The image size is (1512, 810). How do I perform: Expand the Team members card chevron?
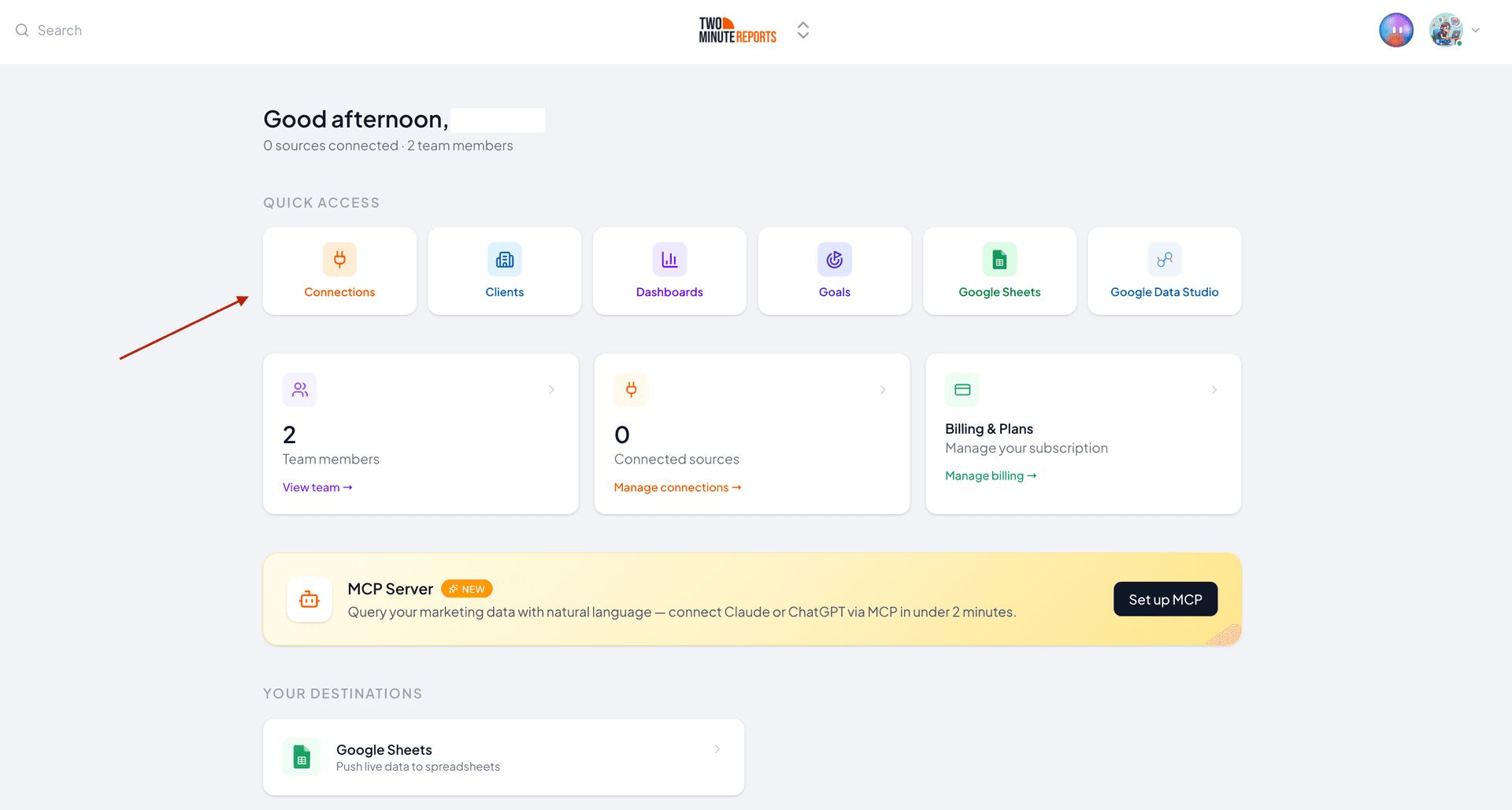tap(552, 390)
